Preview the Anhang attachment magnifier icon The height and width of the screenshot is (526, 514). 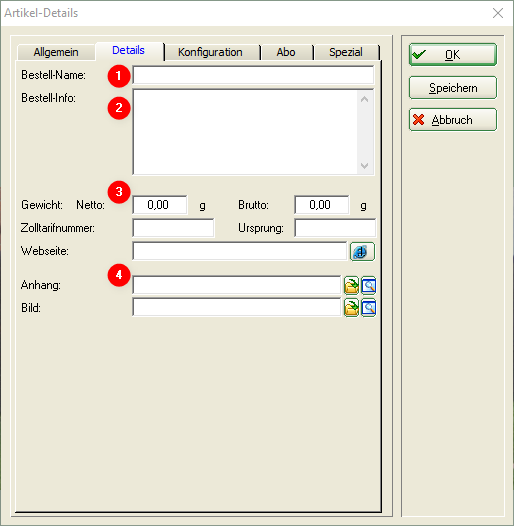pos(368,286)
